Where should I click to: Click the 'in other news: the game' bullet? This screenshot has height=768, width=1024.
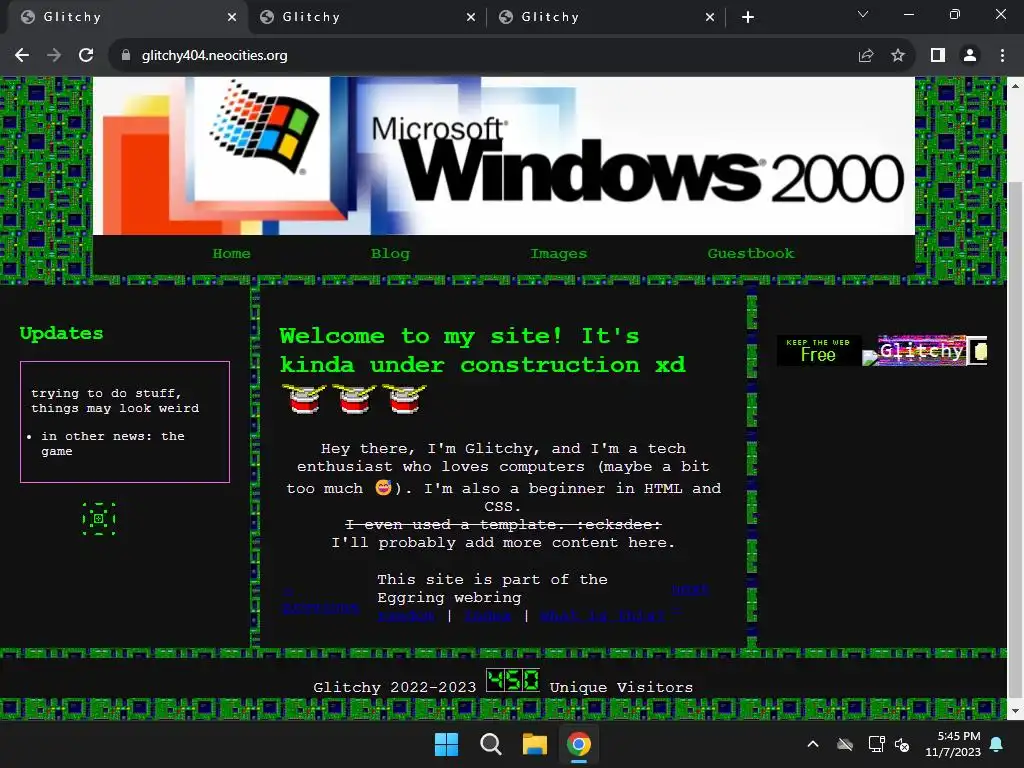point(113,443)
